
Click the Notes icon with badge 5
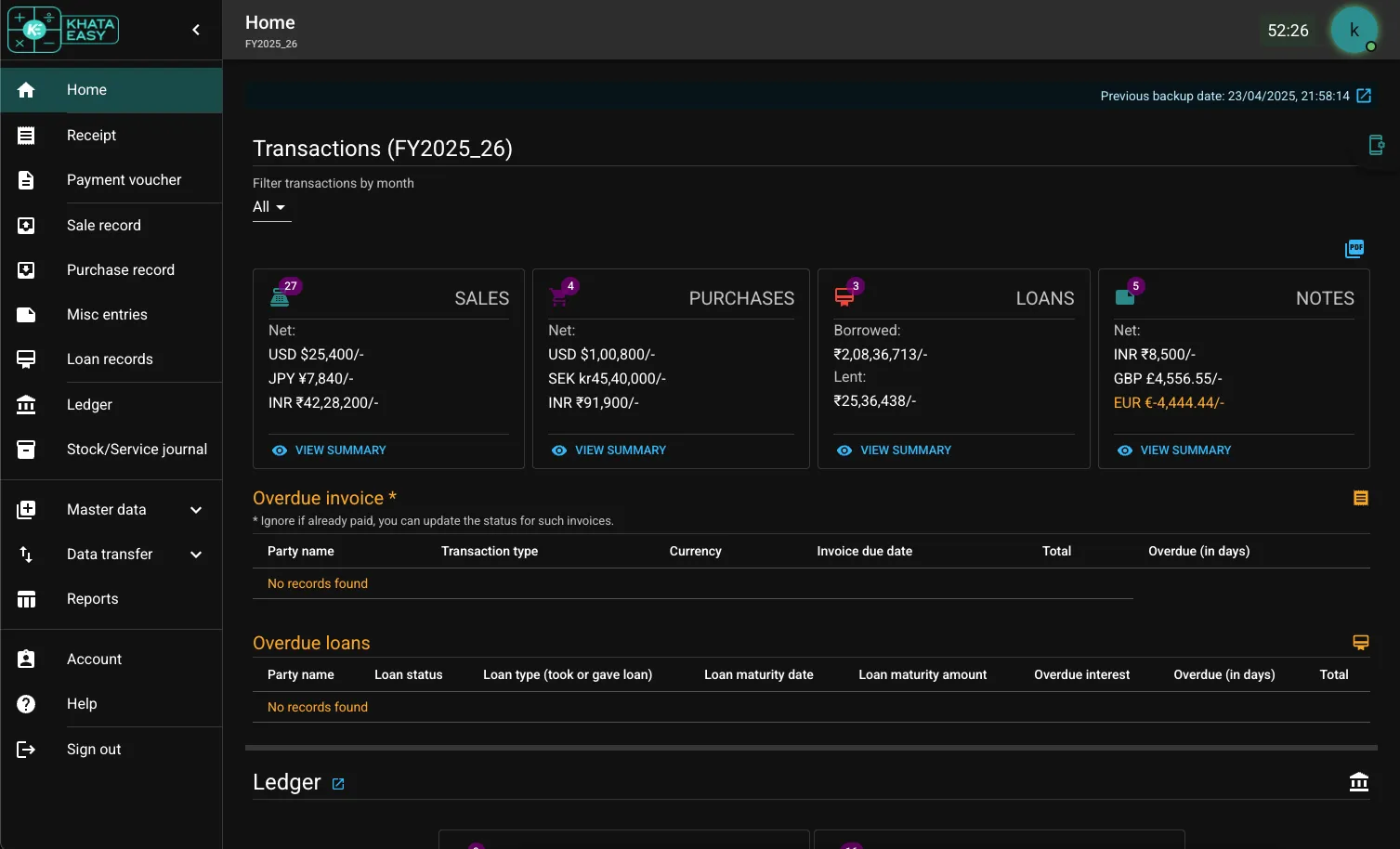pos(1124,297)
